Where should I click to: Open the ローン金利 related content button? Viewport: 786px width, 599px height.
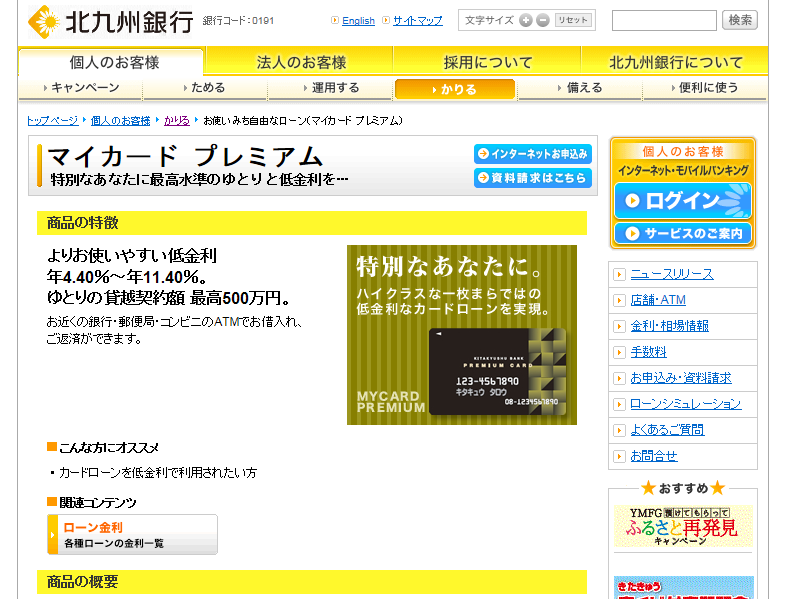[132, 534]
